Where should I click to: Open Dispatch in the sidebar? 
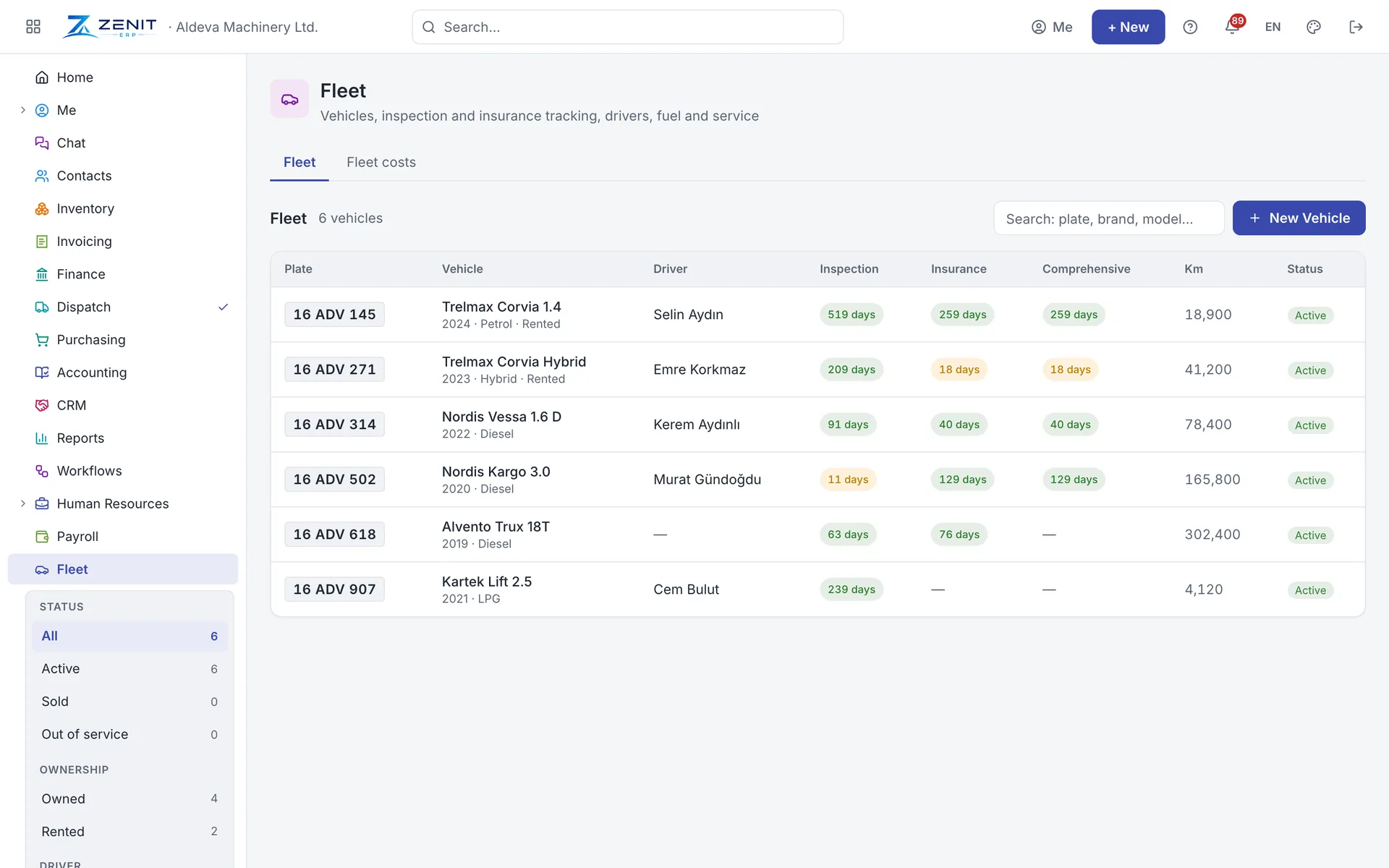point(123,307)
